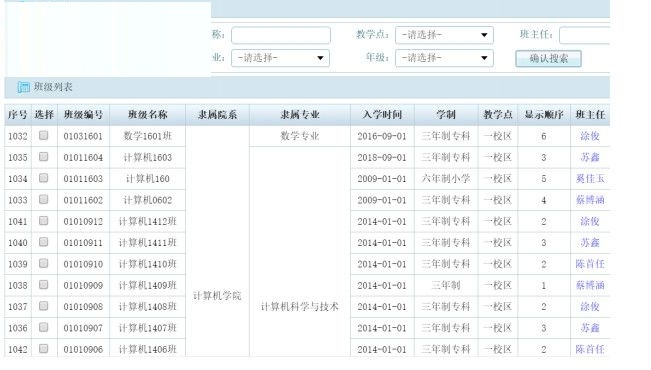Click teacher link 蔡博涵 in row 1038

[590, 285]
